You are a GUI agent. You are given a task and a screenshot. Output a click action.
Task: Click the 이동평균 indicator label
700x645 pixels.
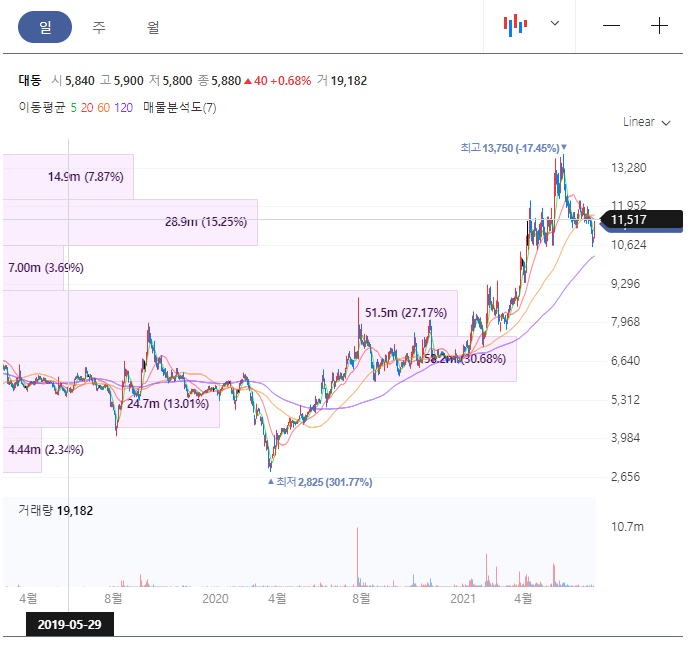(x=42, y=108)
